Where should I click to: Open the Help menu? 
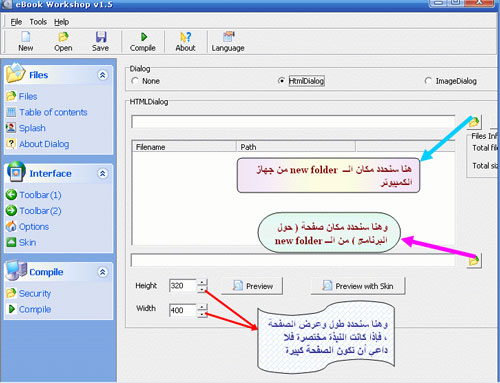coord(62,22)
